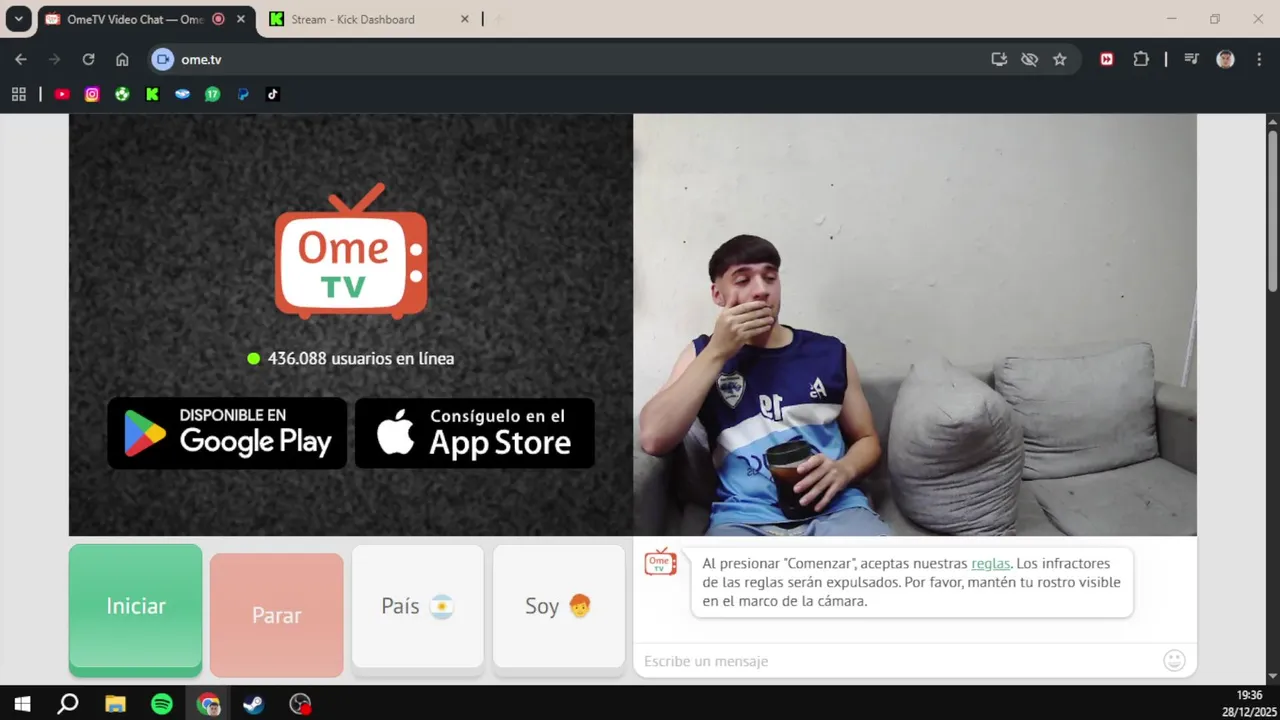The width and height of the screenshot is (1280, 720).
Task: Open the blue oval bookmark after Kick
Action: click(x=182, y=94)
